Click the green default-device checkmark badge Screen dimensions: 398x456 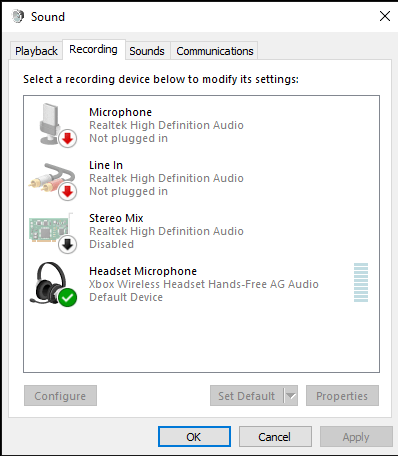[68, 298]
